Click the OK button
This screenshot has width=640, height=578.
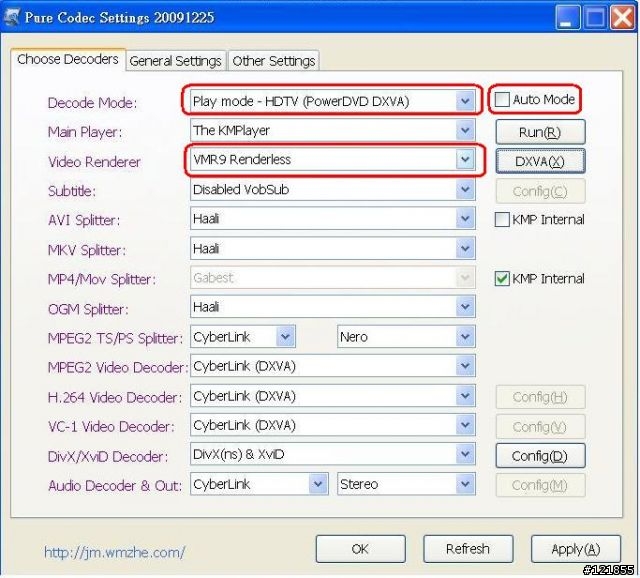click(360, 549)
